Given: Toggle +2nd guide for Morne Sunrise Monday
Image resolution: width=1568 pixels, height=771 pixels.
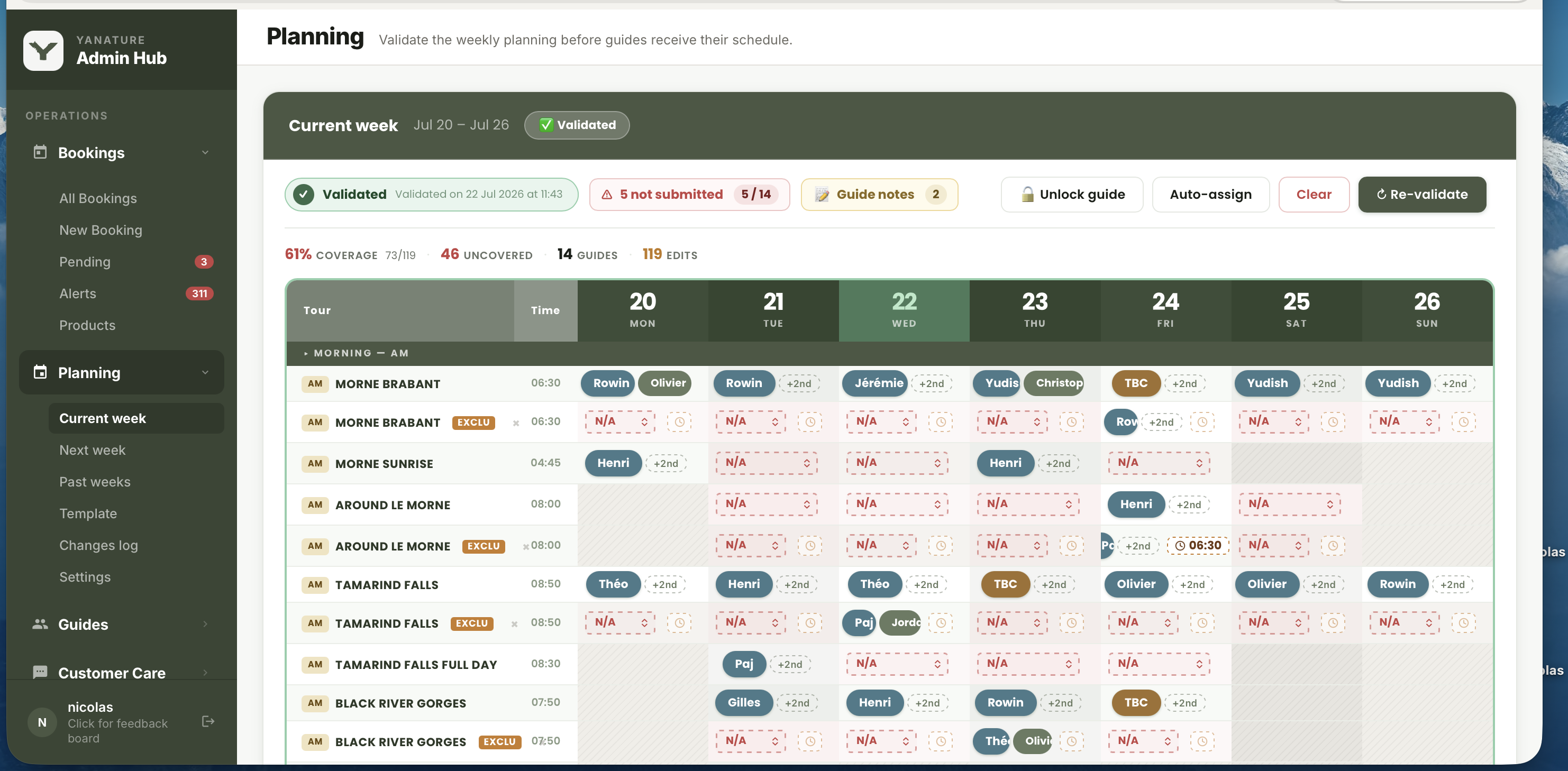Looking at the screenshot, I should click(666, 463).
